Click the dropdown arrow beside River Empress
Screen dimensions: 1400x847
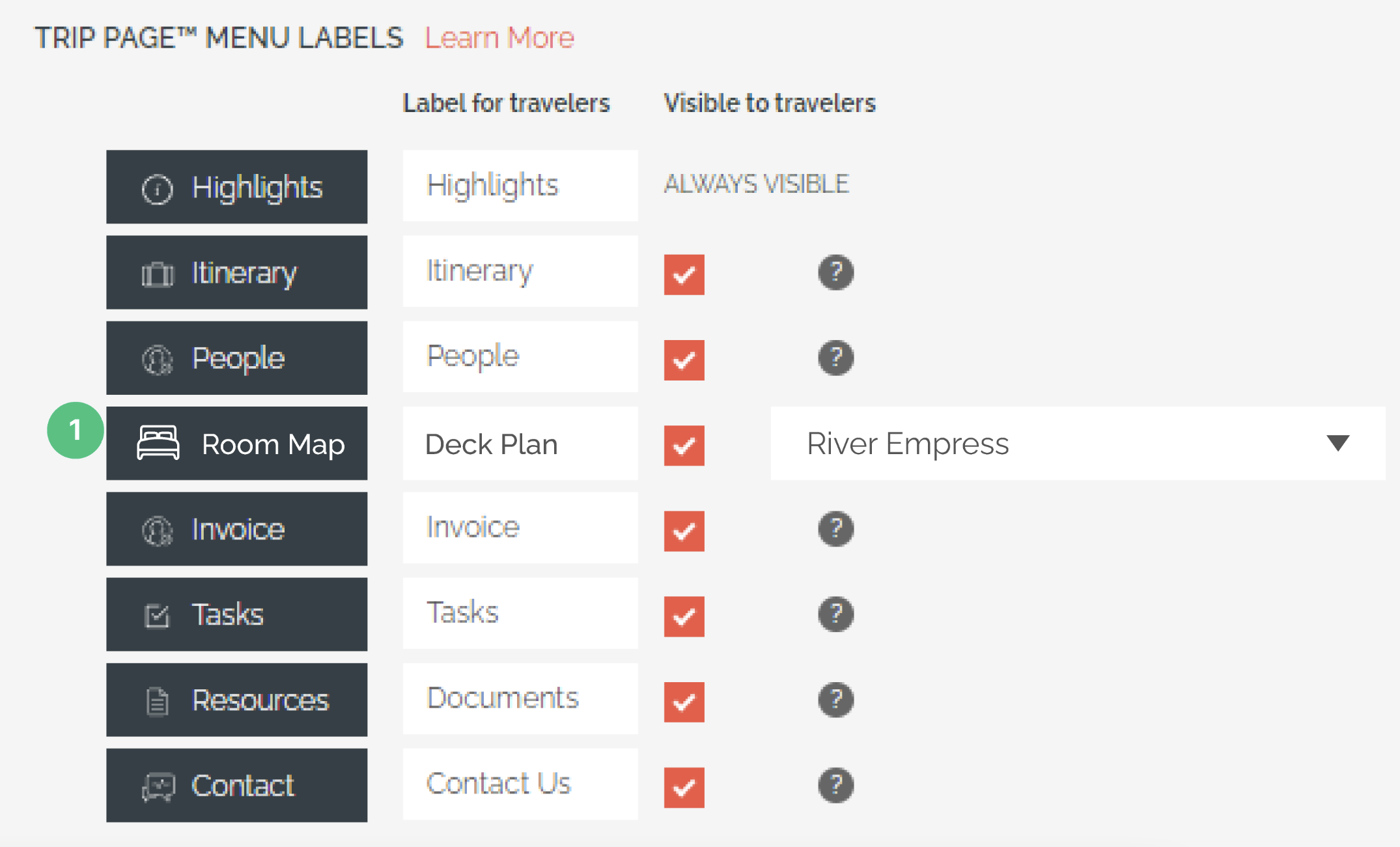(1338, 444)
